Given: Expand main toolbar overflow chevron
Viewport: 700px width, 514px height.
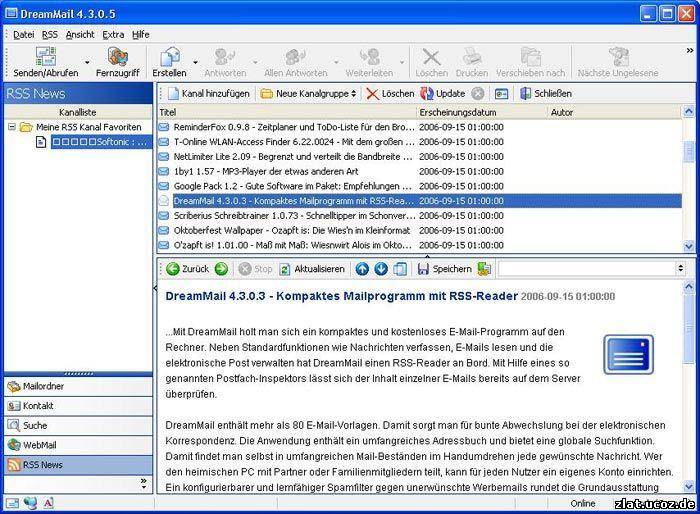Looking at the screenshot, I should tap(690, 50).
